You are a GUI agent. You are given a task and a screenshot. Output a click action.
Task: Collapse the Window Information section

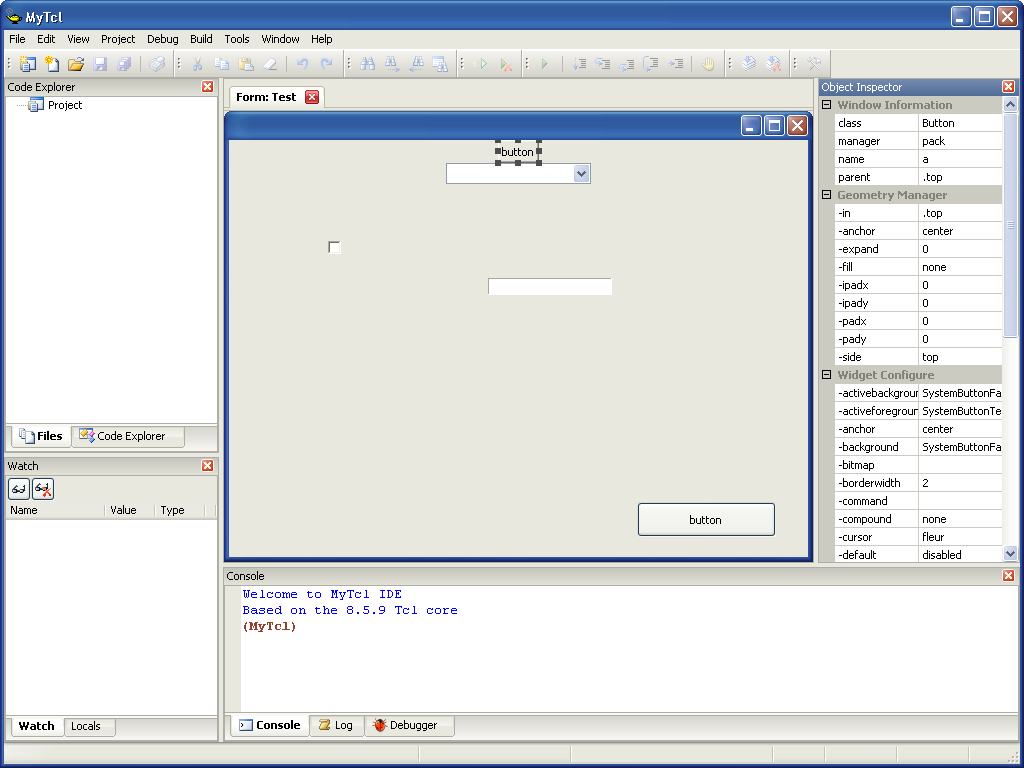pyautogui.click(x=826, y=104)
